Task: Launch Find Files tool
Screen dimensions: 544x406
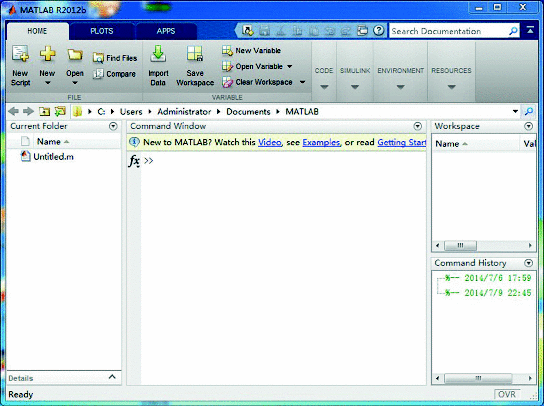Action: tap(115, 58)
